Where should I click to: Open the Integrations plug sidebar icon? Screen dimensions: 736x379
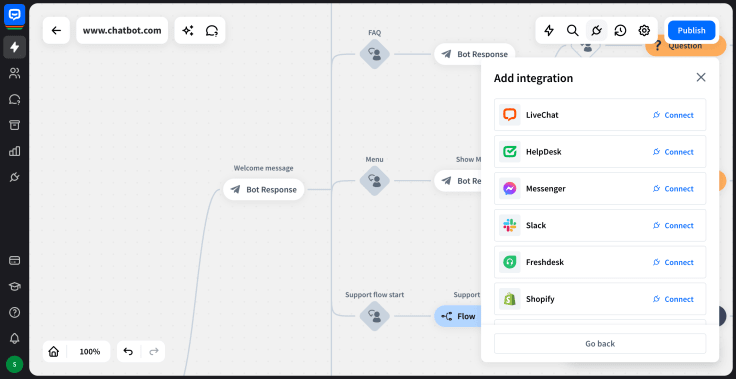(15, 177)
